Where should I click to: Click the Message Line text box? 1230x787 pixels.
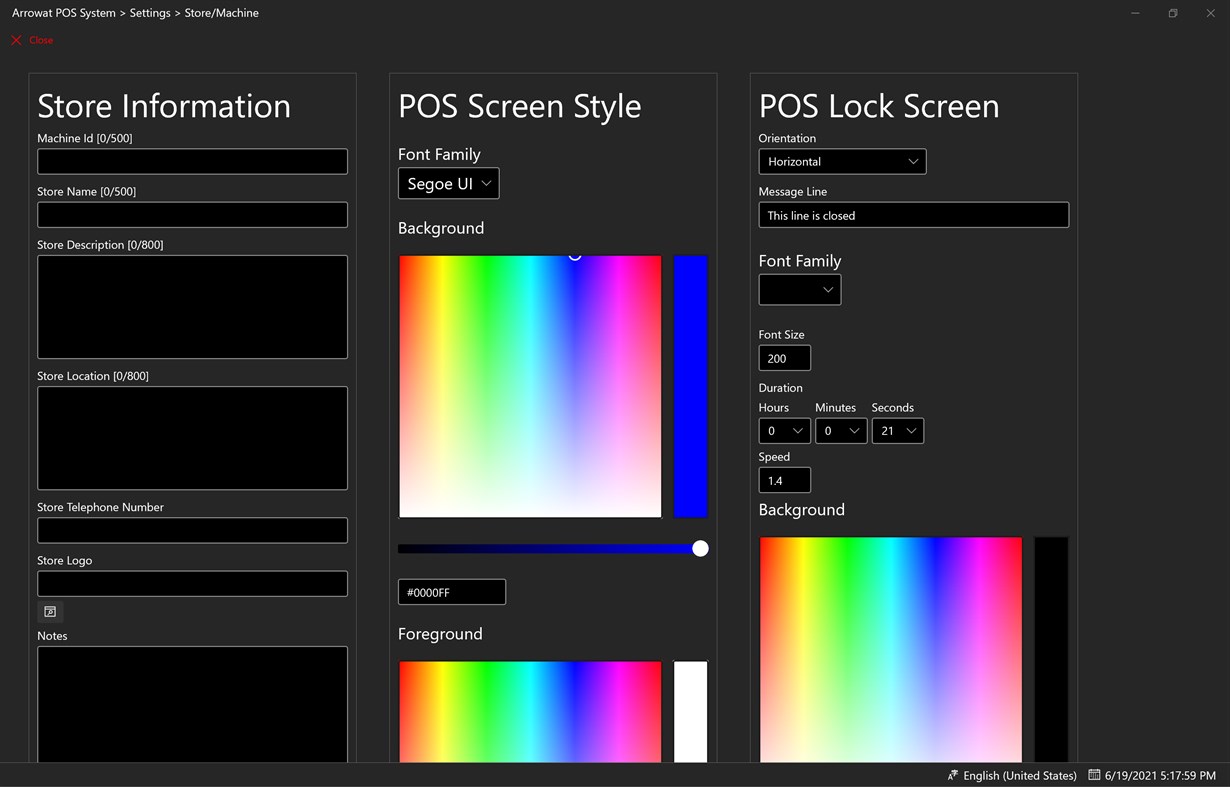click(913, 214)
